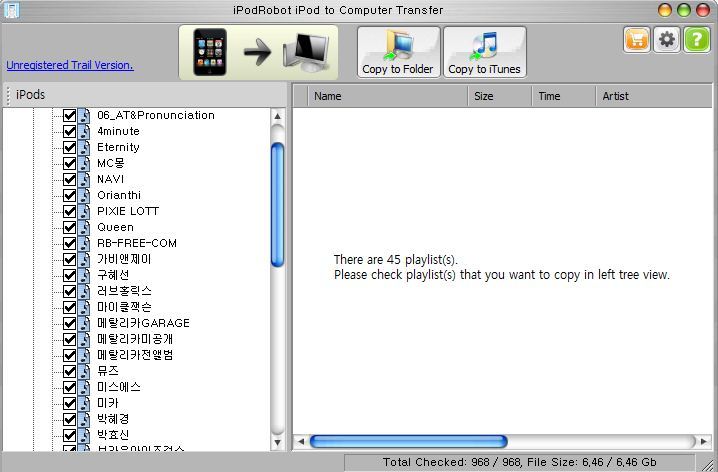Click the iPod to computer transfer graphic

(x=258, y=52)
